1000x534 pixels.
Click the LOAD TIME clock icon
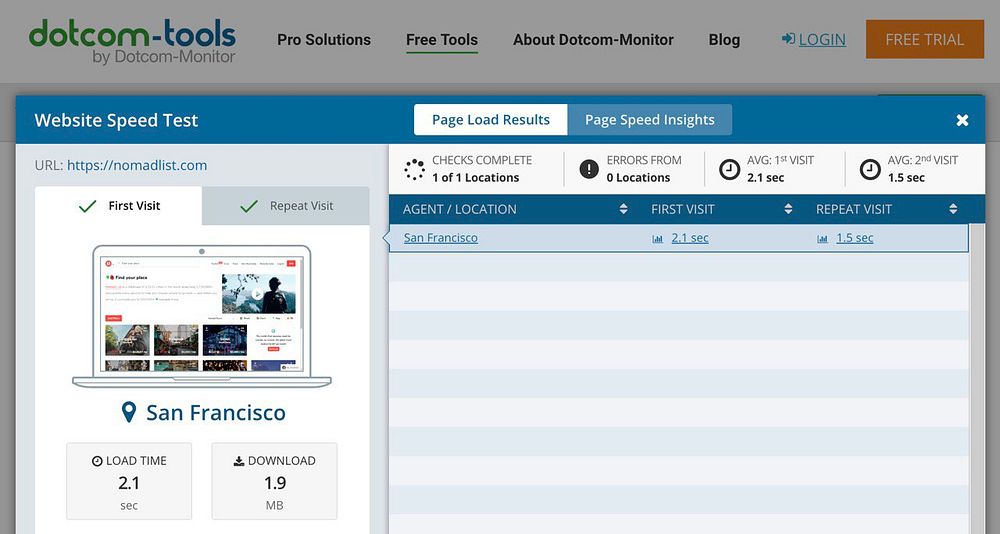coord(97,461)
